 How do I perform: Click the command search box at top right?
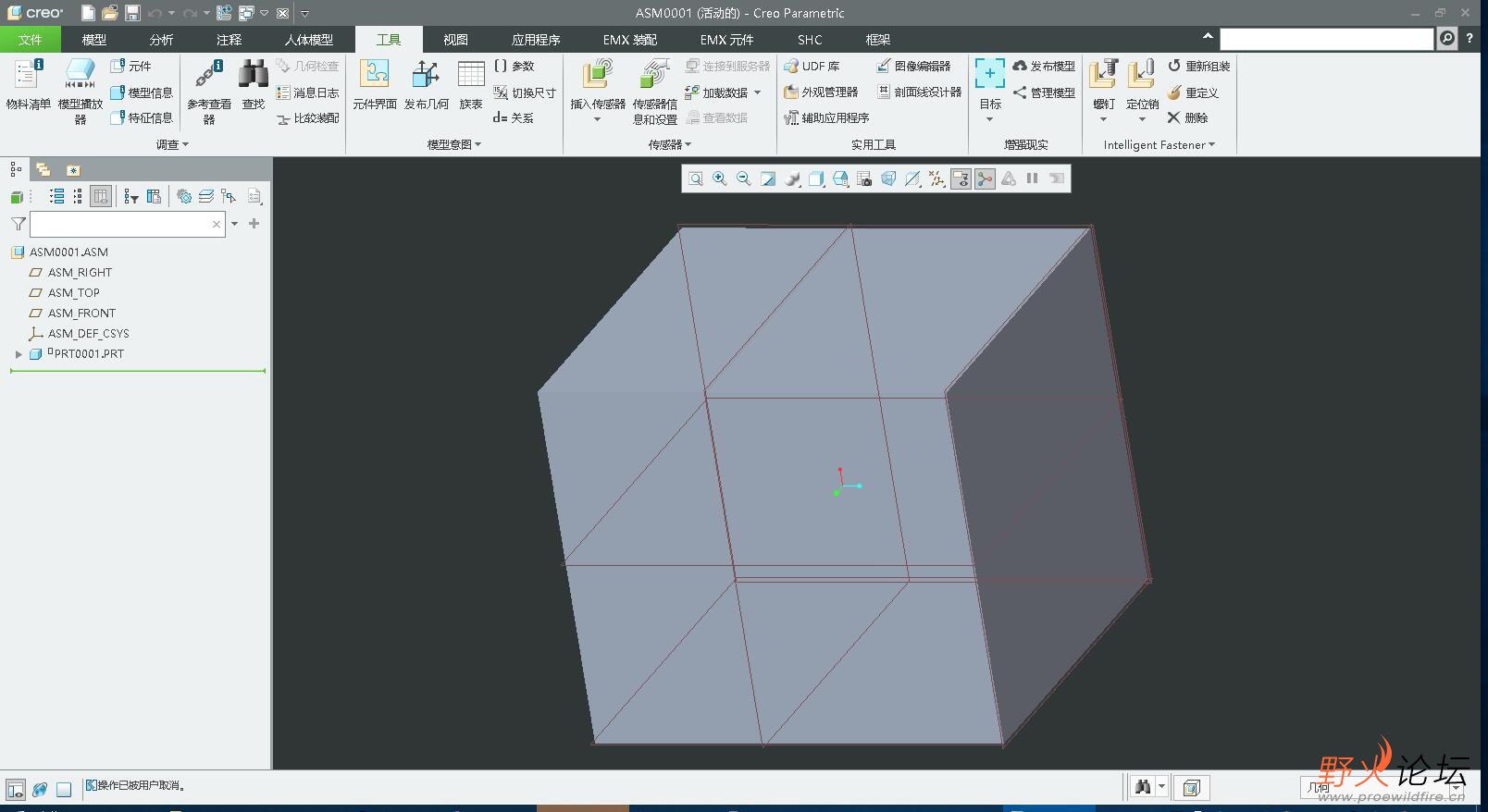tap(1326, 39)
